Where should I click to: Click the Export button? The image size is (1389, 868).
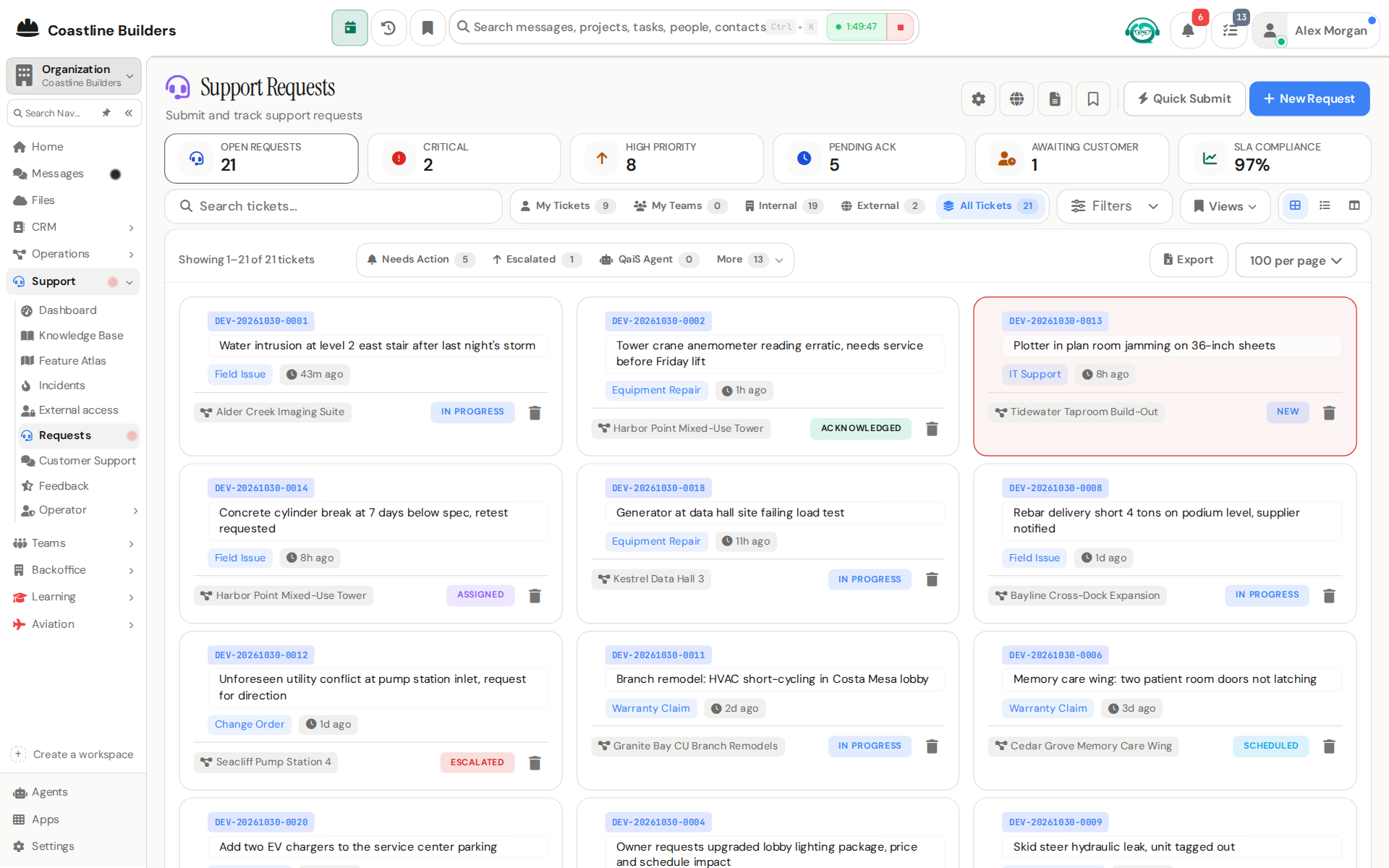(1189, 260)
